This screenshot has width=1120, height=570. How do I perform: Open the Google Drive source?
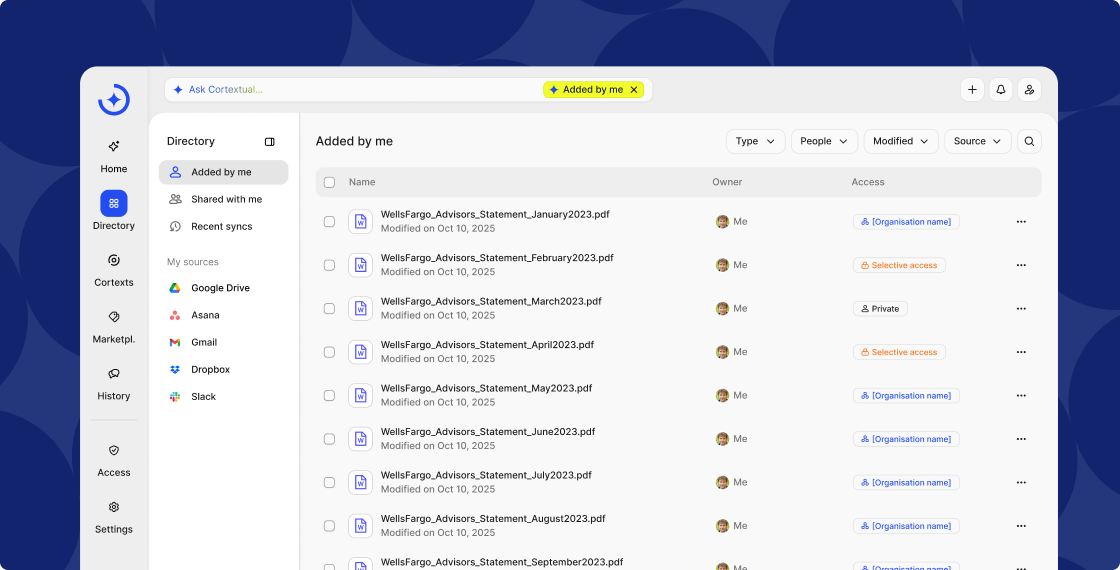click(x=220, y=288)
